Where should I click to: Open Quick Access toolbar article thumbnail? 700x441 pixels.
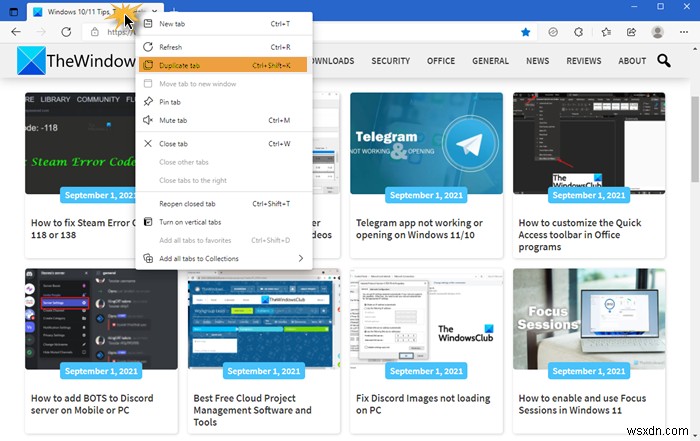click(589, 143)
